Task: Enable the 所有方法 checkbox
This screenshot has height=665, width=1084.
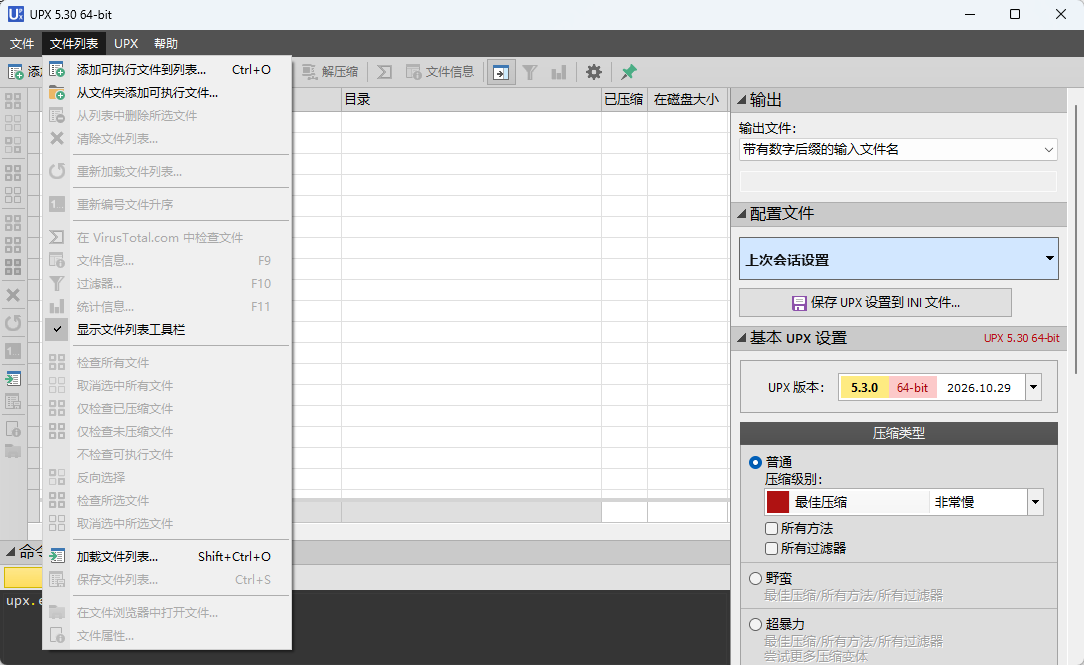Action: (x=772, y=528)
